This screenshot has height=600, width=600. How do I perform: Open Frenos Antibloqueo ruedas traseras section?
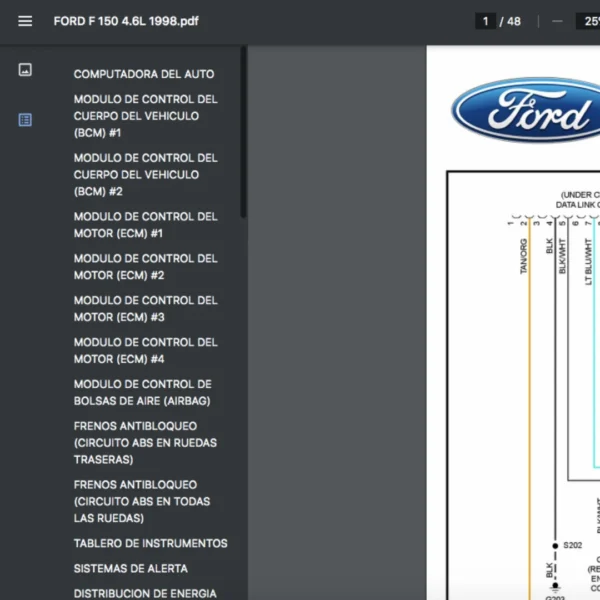(145, 443)
